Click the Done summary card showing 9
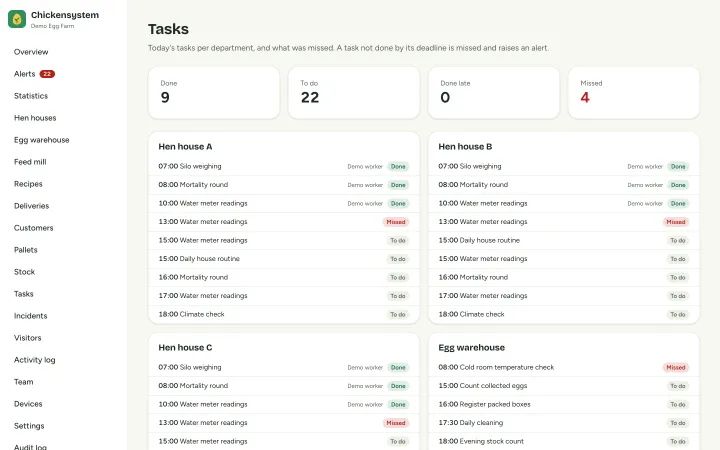The height and width of the screenshot is (450, 720). [214, 93]
